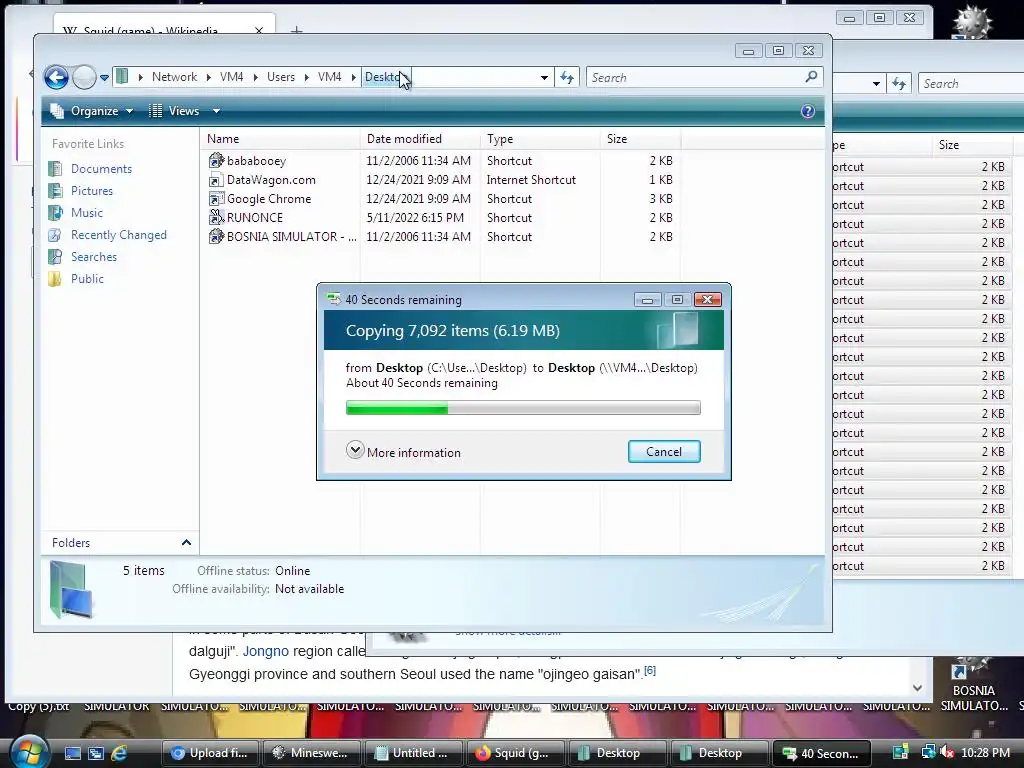Screen dimensions: 1024x768
Task: Click the 10:28 PM system clock
Action: pyautogui.click(x=985, y=753)
